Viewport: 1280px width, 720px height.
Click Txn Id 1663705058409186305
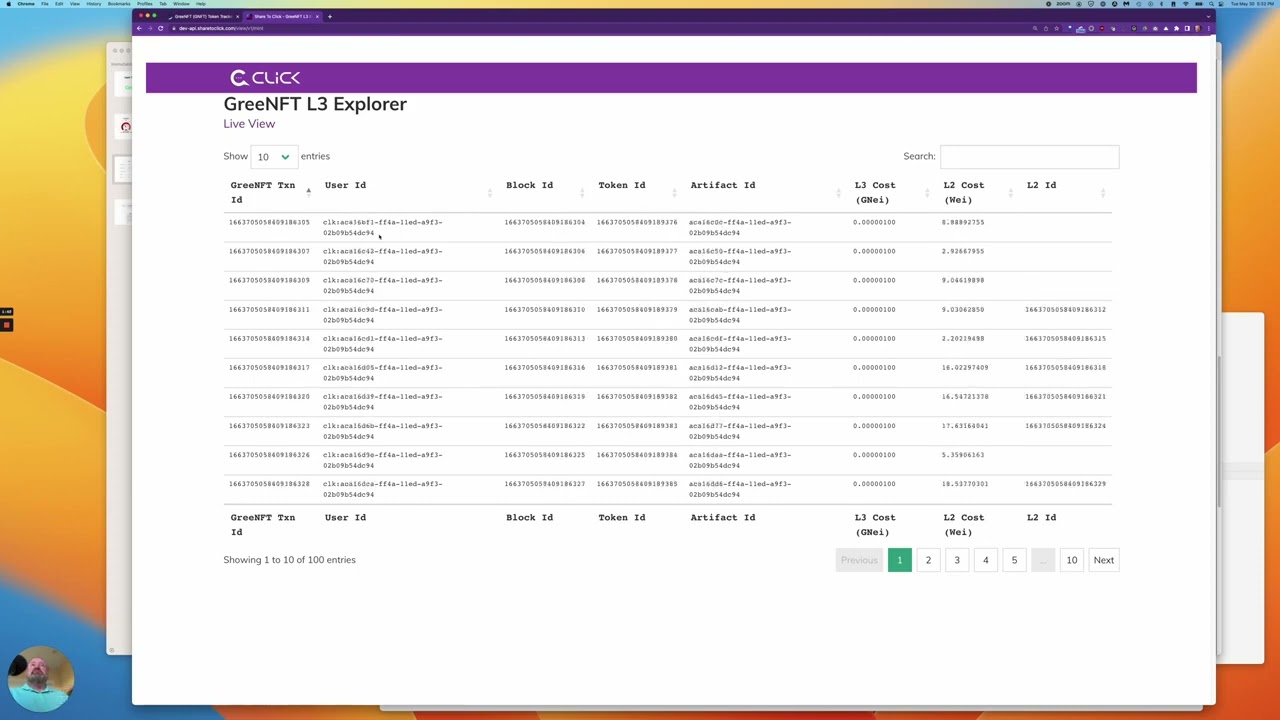(269, 222)
